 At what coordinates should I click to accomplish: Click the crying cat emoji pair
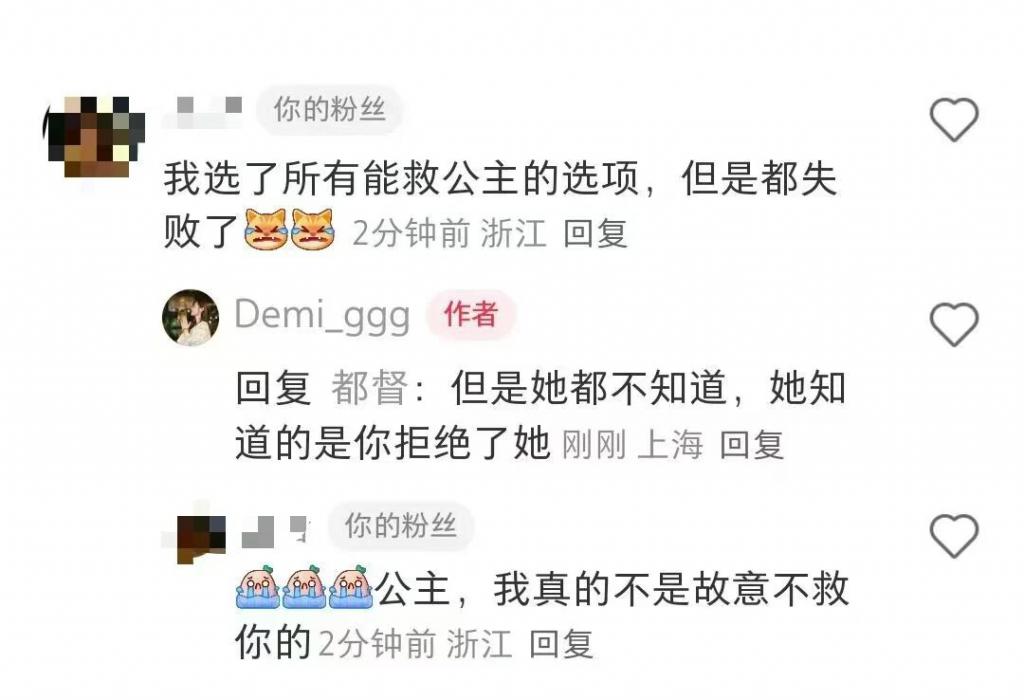[x=289, y=230]
